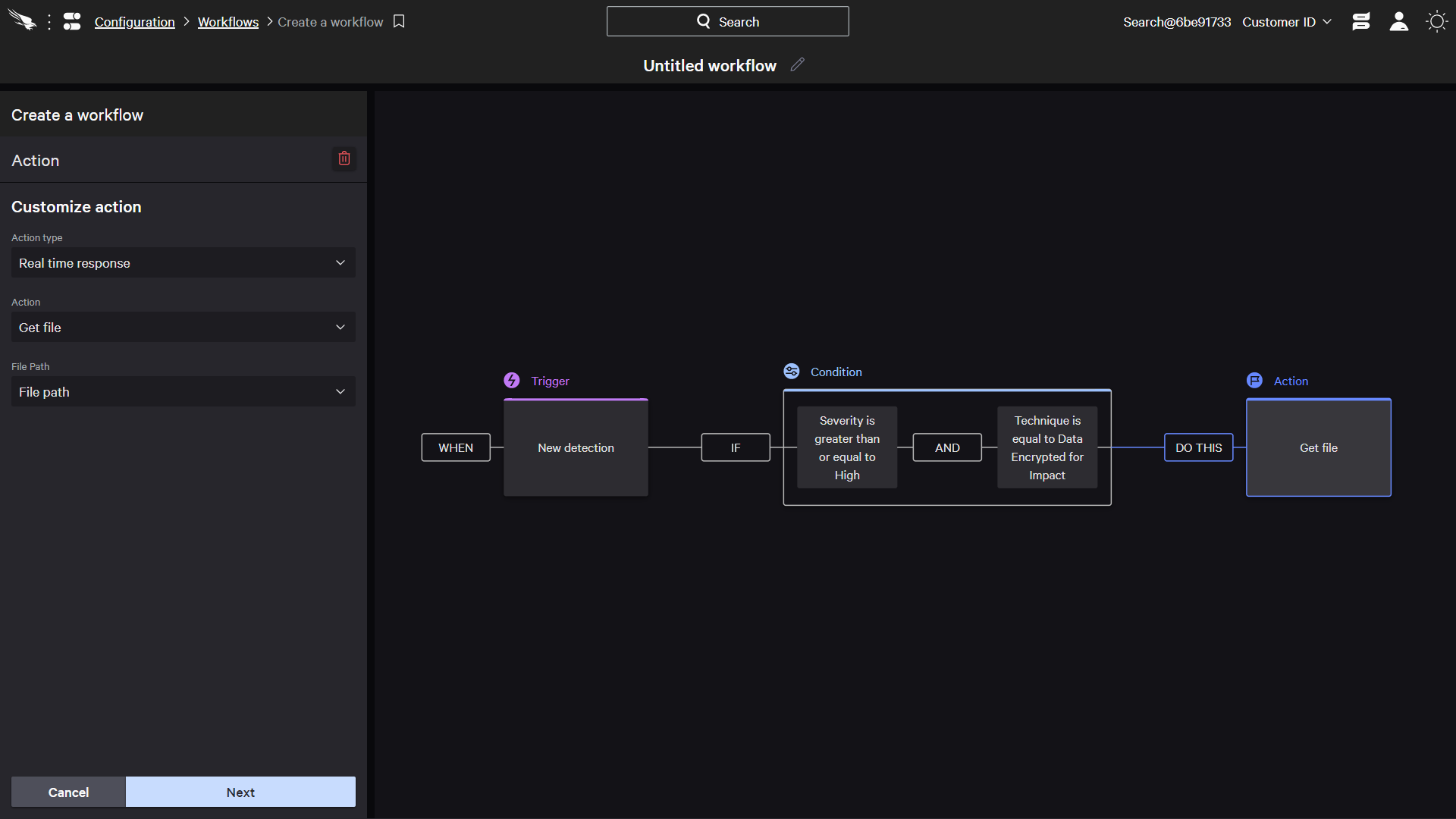
Task: Click in the Search field
Action: (x=728, y=21)
